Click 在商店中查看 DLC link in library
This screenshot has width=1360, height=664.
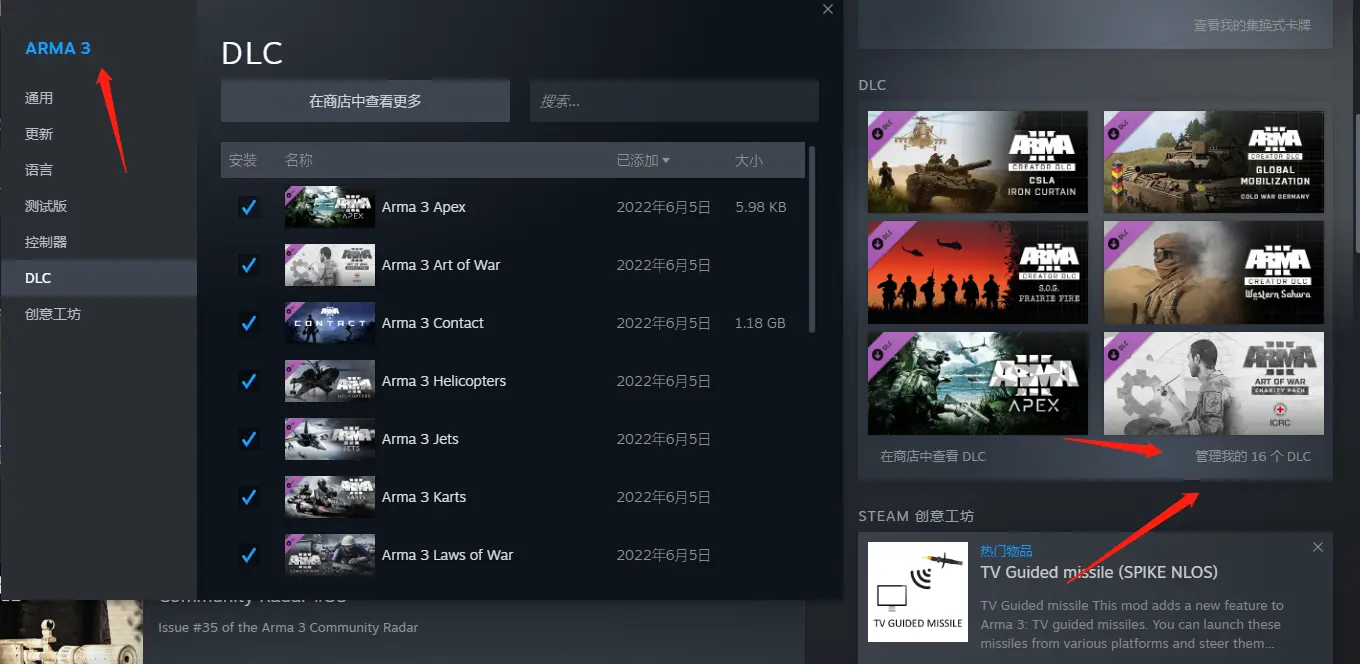933,456
